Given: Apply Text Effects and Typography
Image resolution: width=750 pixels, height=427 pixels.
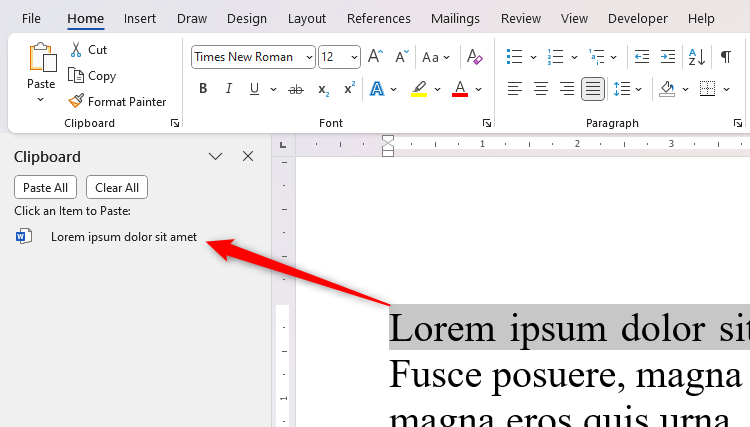Looking at the screenshot, I should coord(377,89).
